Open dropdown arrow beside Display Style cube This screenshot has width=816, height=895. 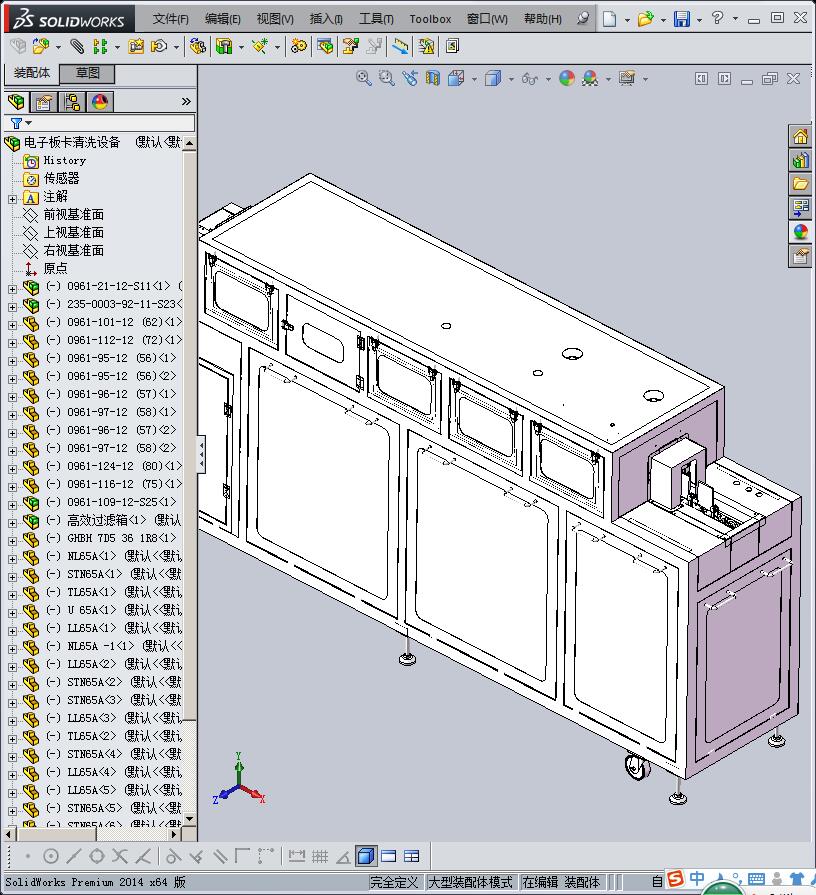tap(511, 79)
